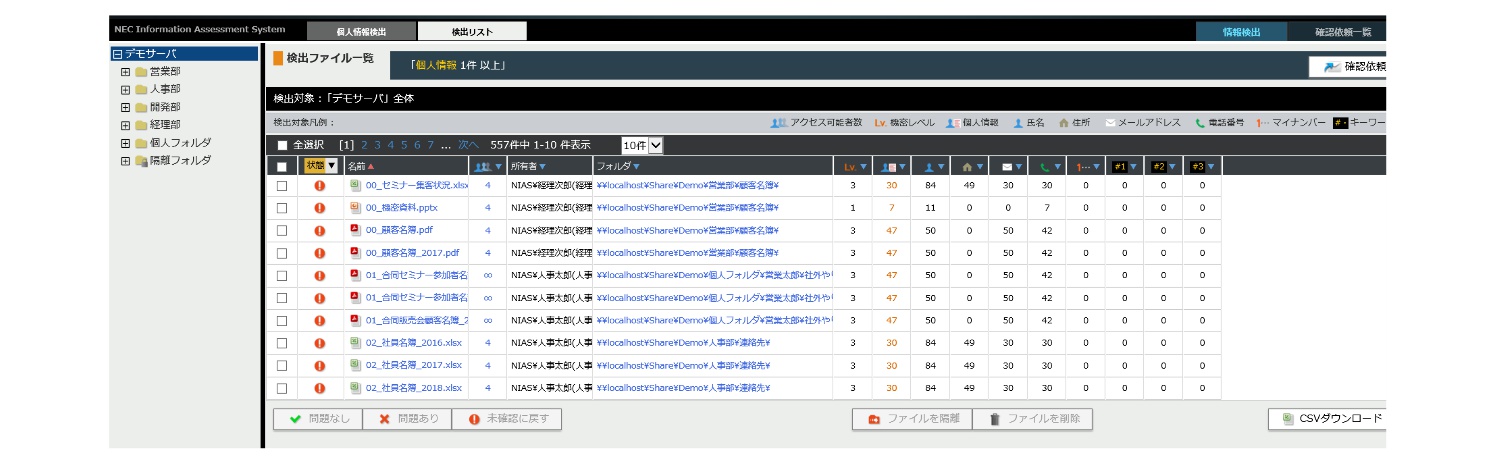The height and width of the screenshot is (460, 1500).
Task: Click the 電話番号 phone legend icon
Action: (x=1200, y=123)
